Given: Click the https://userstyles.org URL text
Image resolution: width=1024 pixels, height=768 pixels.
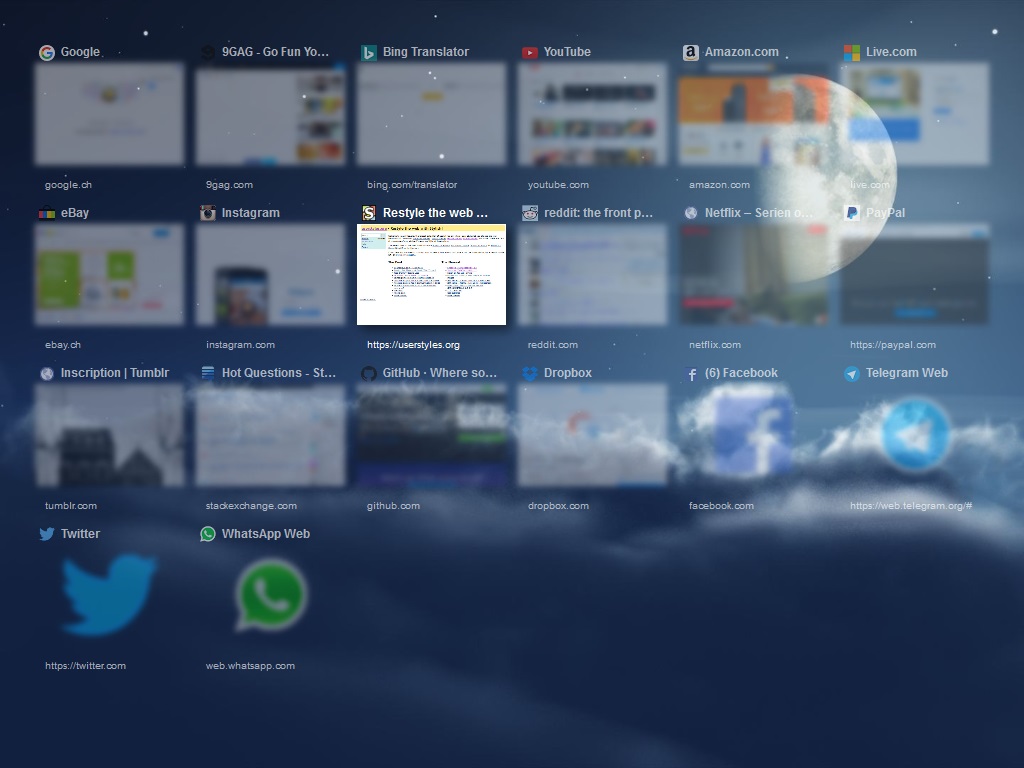Looking at the screenshot, I should tap(413, 345).
